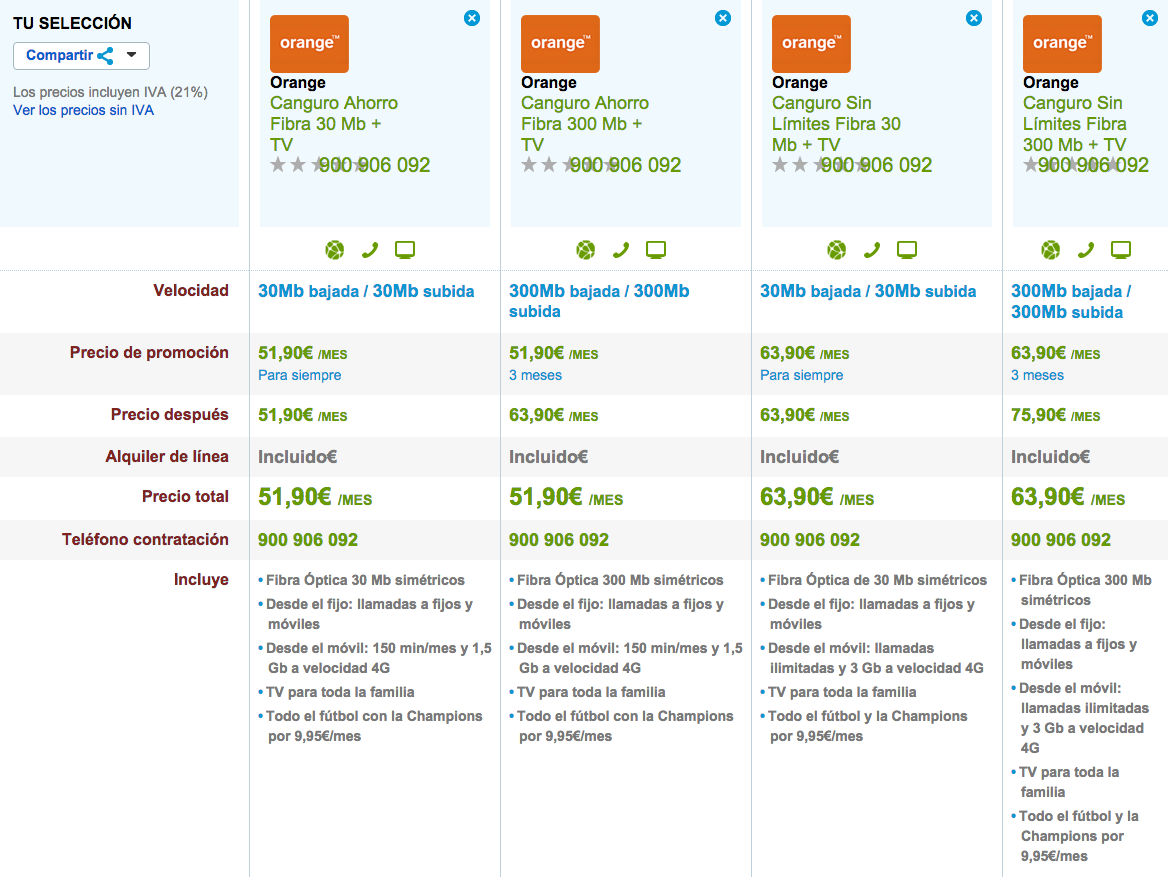Screen dimensions: 1171x877
Task: Click Teléfono contratación number in second plan column
Action: (x=559, y=539)
